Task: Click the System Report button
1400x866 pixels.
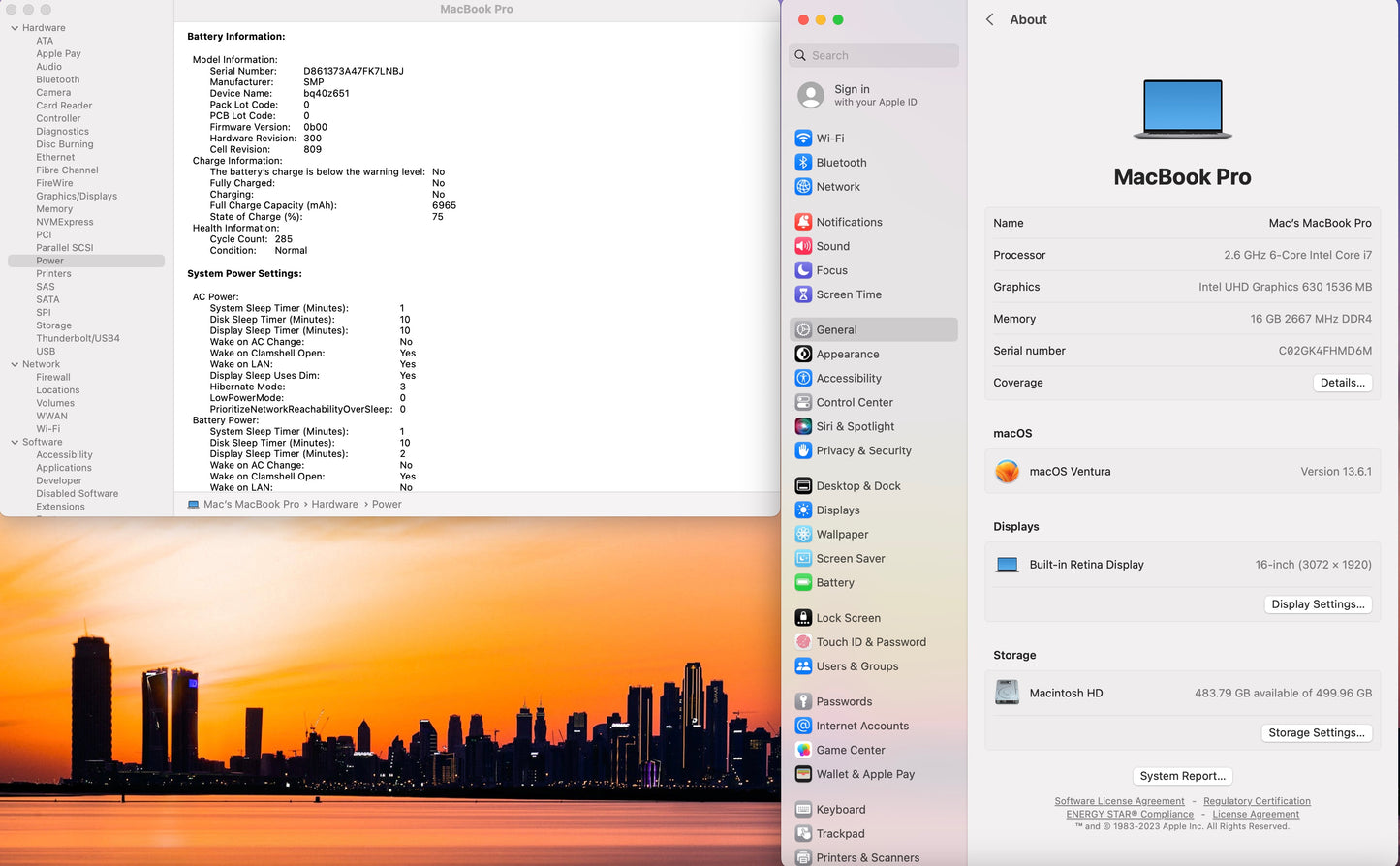Action: click(1182, 776)
